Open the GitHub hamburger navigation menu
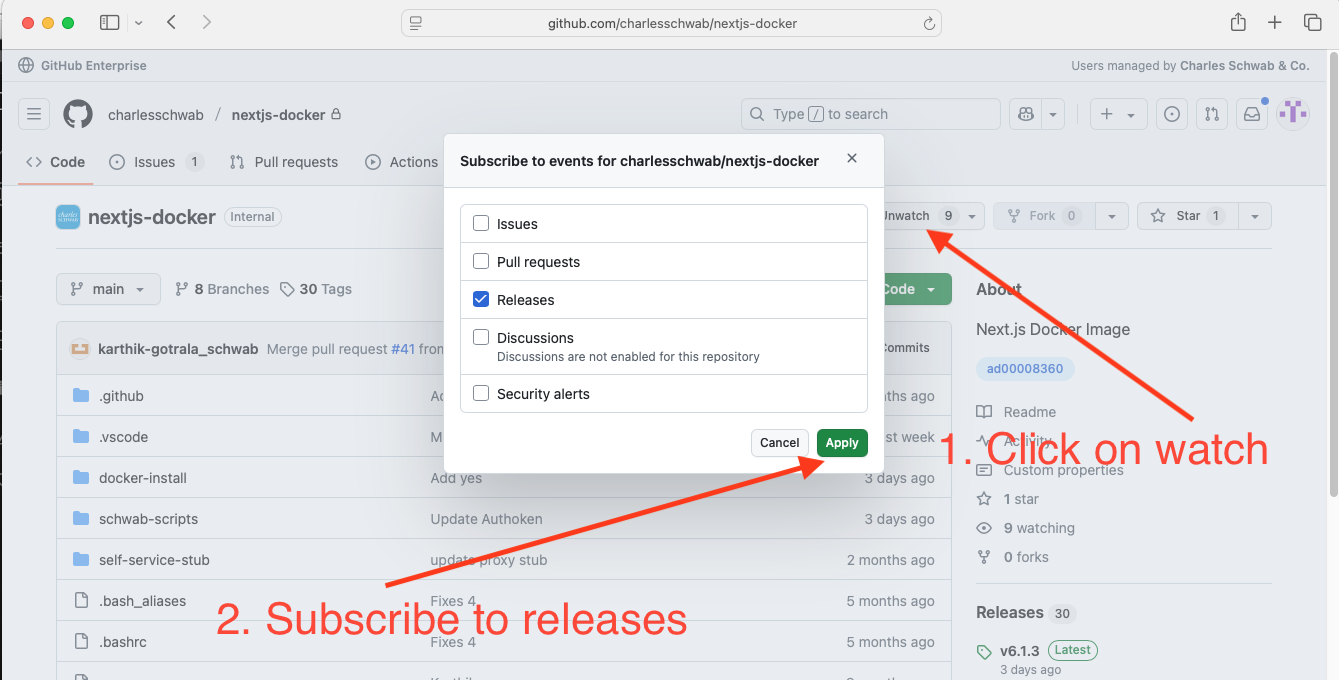Screen dimensions: 1339x680 click(33, 114)
